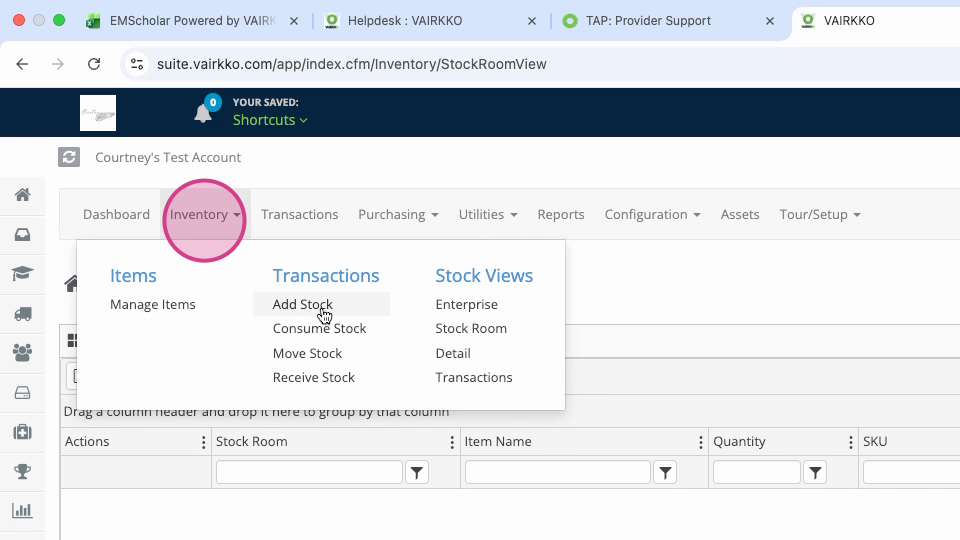The width and height of the screenshot is (960, 540).
Task: Click the refresh account icon beside Courtney's Test Account
Action: (69, 157)
